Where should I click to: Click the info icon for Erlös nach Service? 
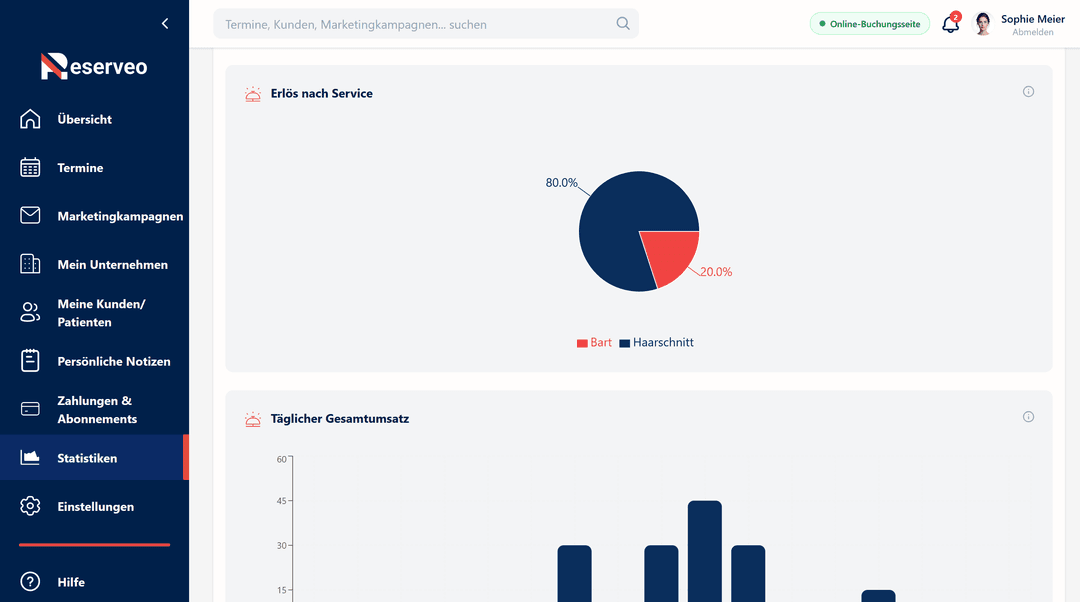[x=1028, y=92]
